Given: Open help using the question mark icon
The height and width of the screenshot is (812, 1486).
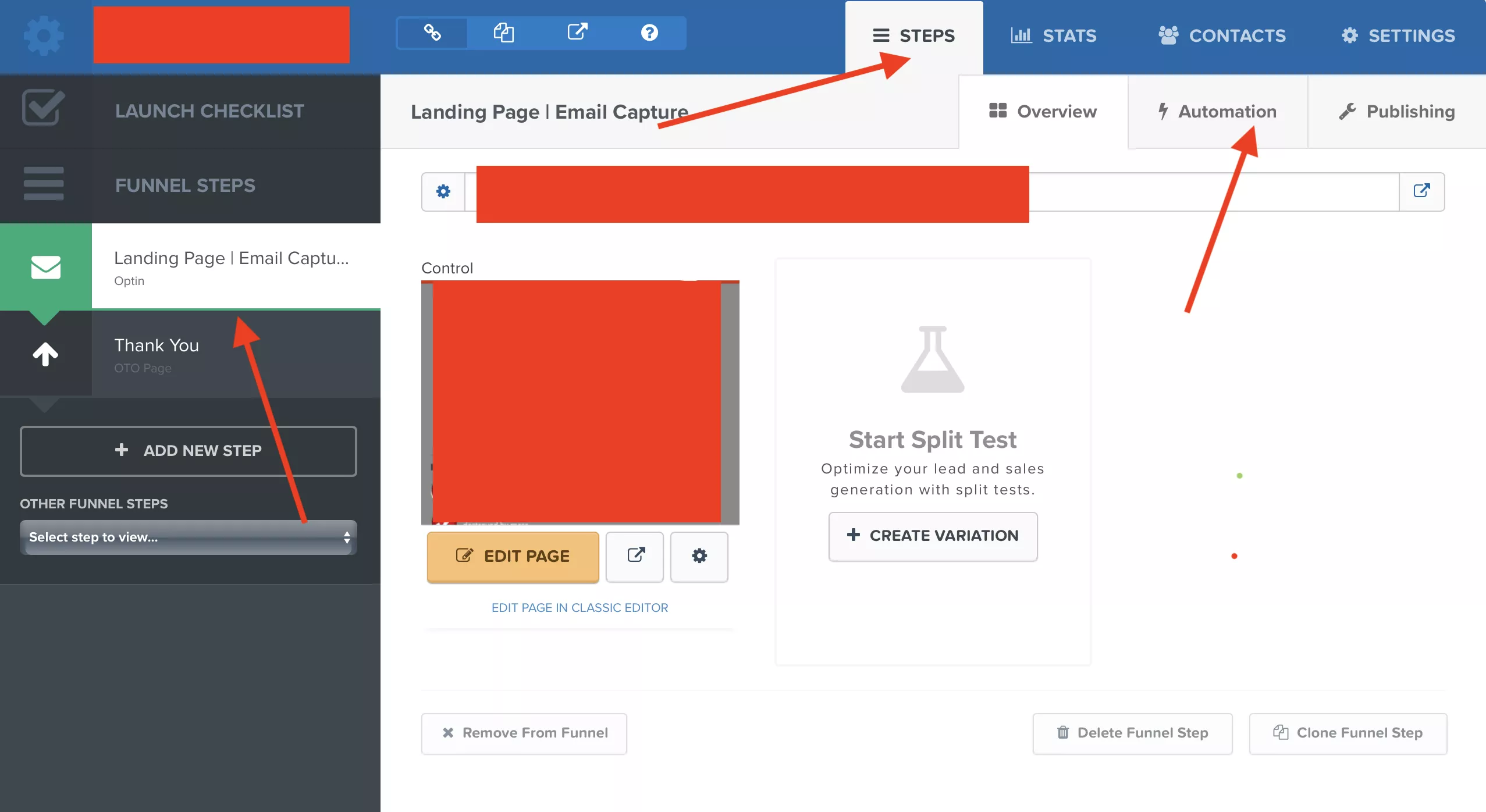Looking at the screenshot, I should 649,33.
